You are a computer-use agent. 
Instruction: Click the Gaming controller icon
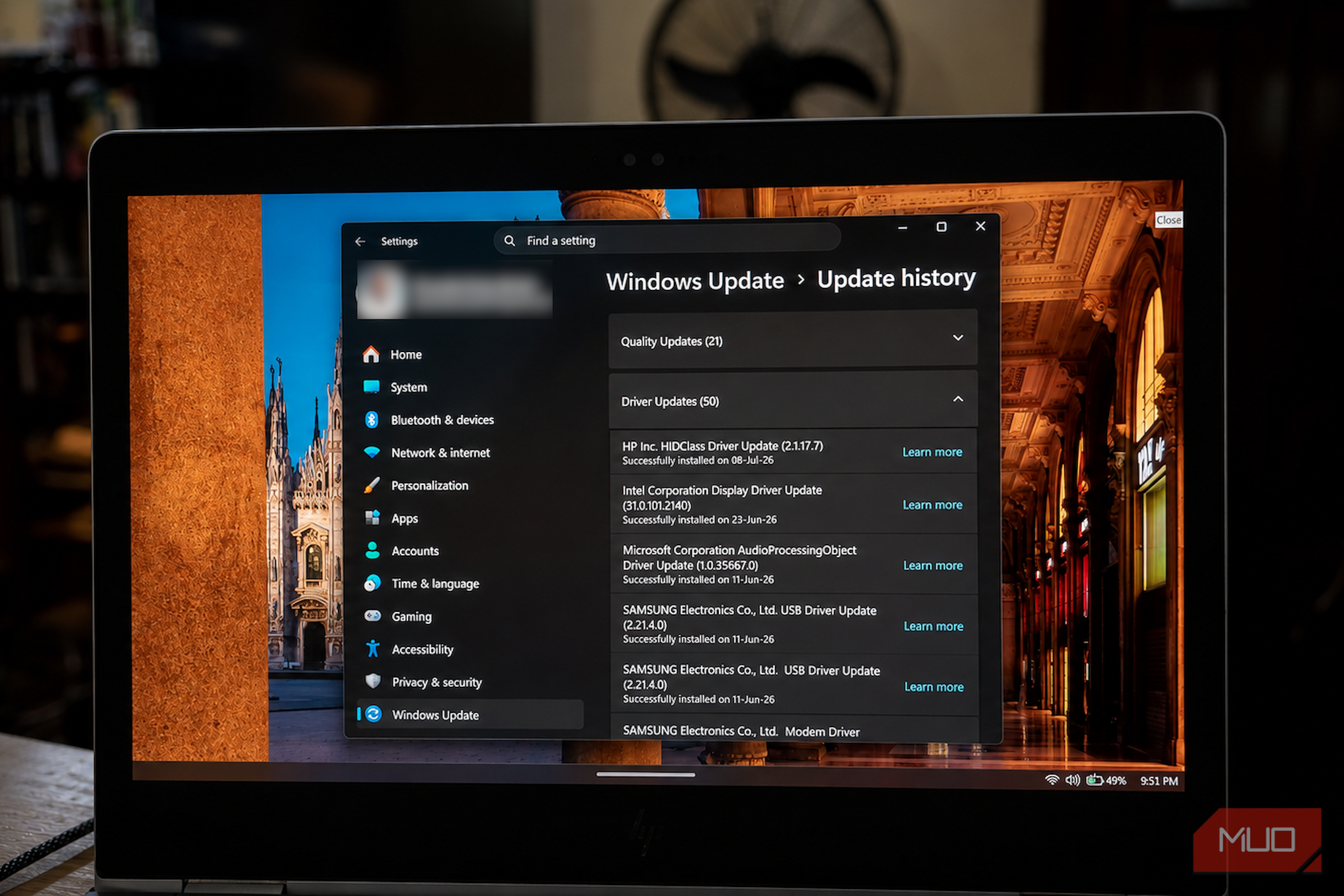pos(372,616)
